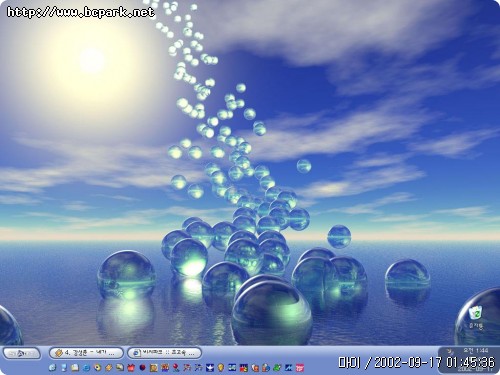This screenshot has height=375, width=500.
Task: Click the green quick launch icon
Action: (277, 368)
